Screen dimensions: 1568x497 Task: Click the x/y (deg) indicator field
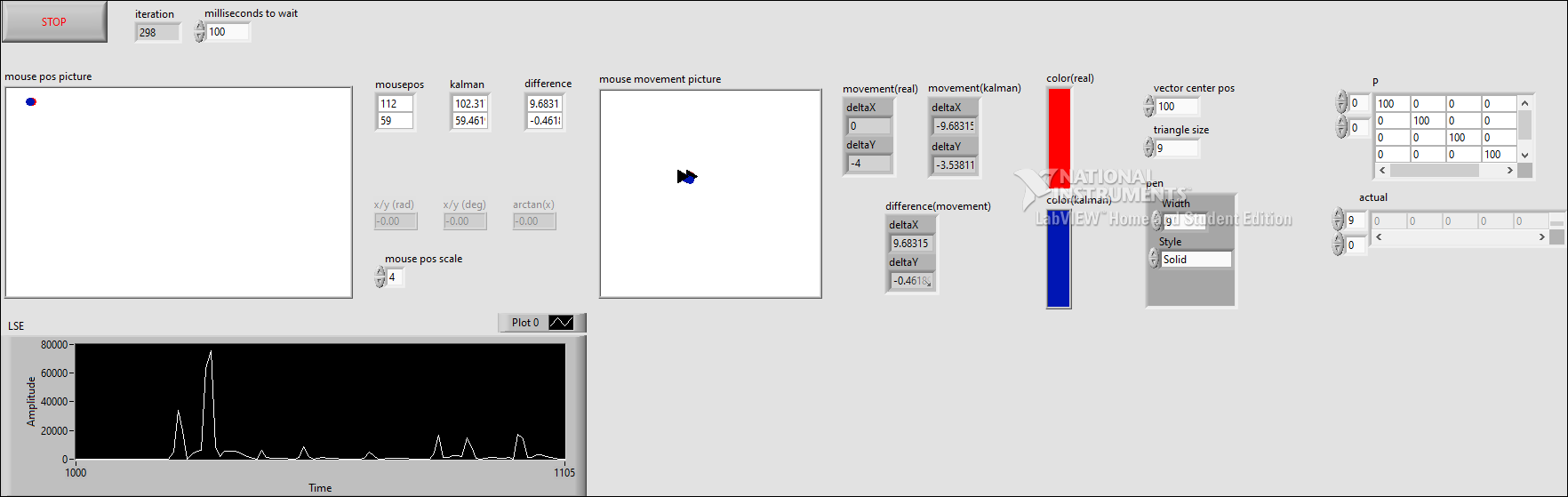465,221
